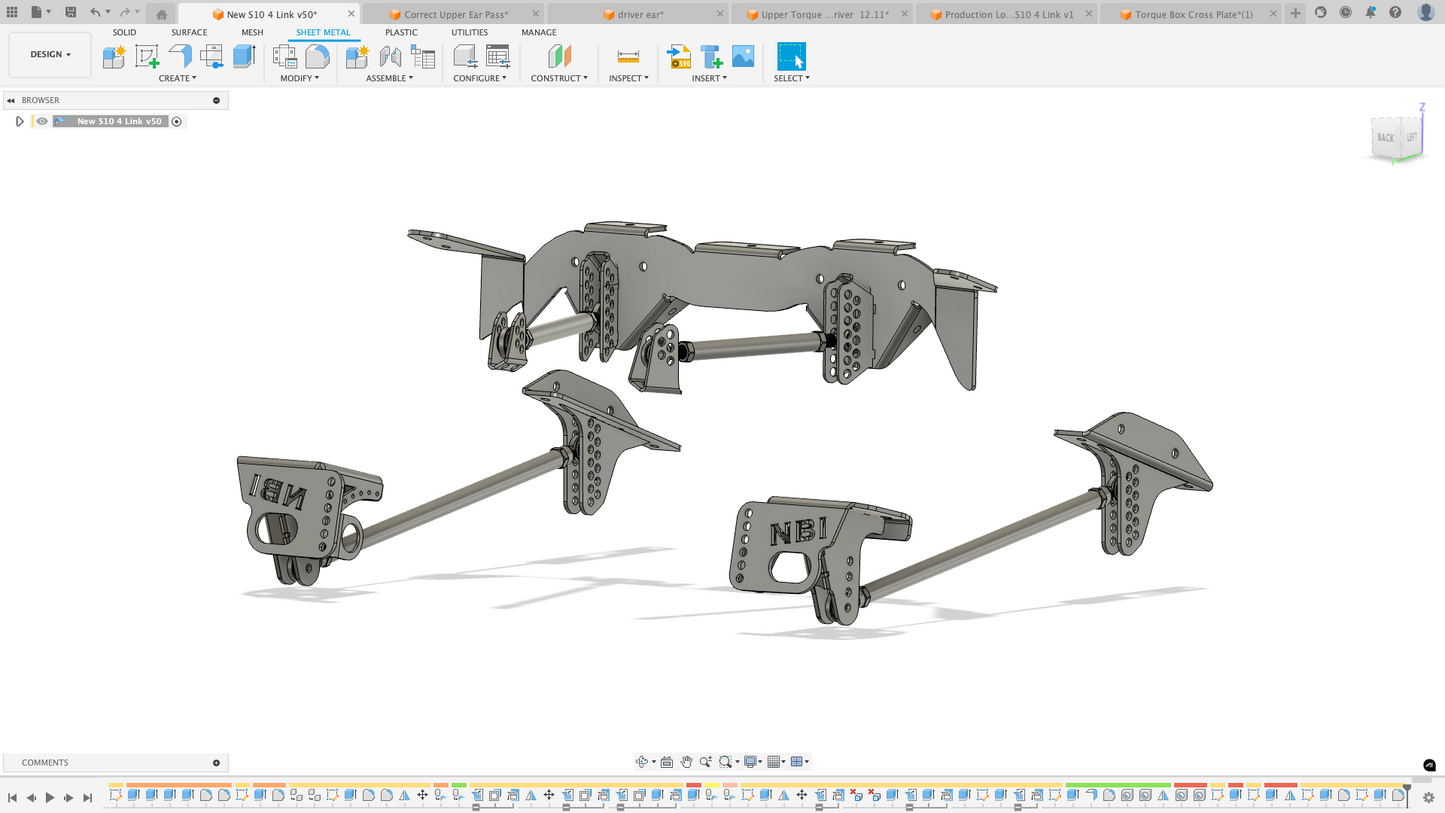The image size is (1445, 813).
Task: Open the data panel grid icon
Action: coord(12,12)
